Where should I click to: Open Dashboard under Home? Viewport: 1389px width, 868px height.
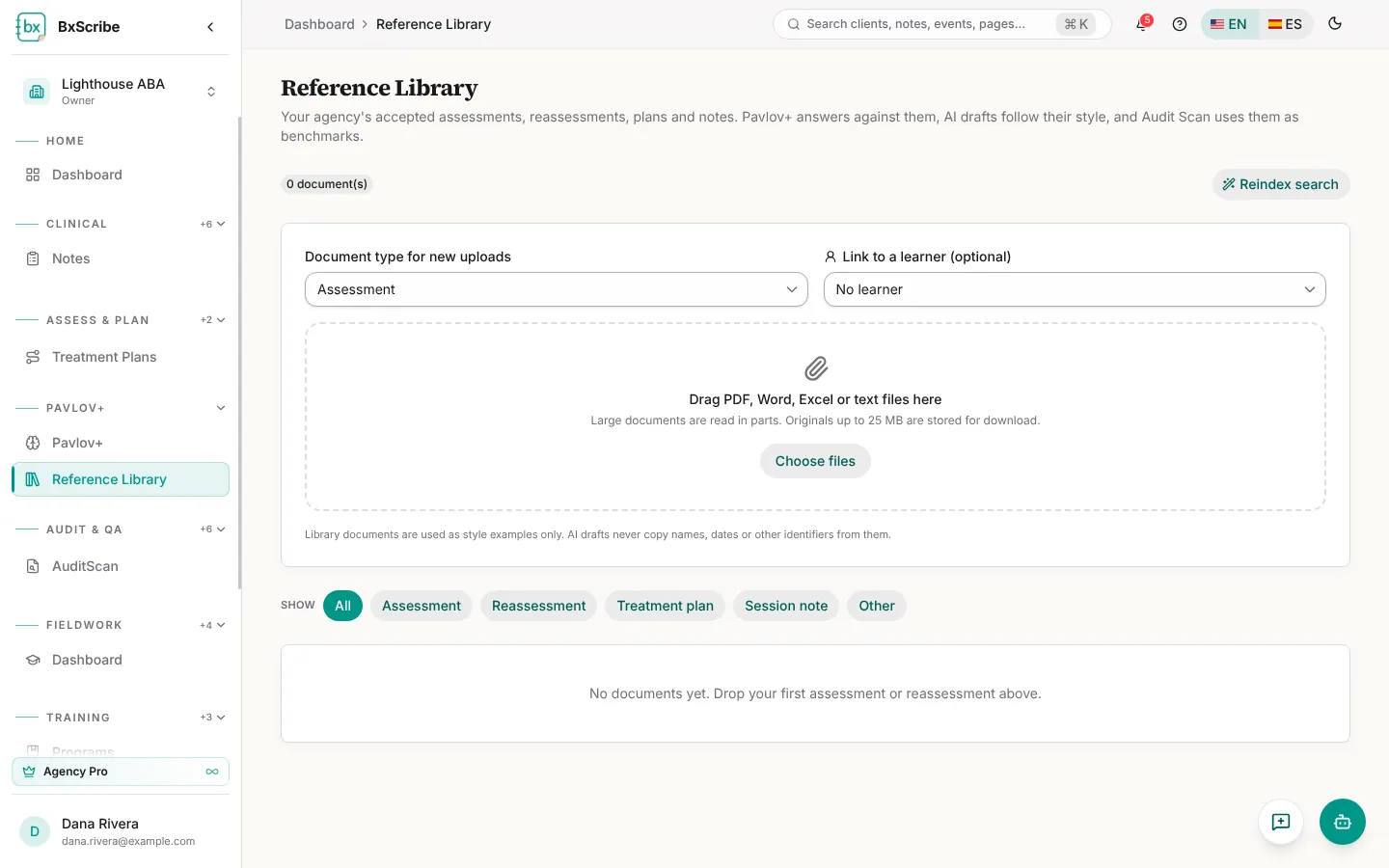pyautogui.click(x=121, y=175)
